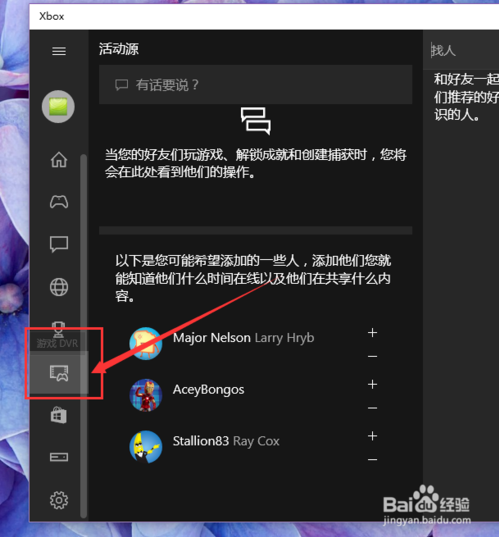Add AceyBongos with the plus icon
This screenshot has width=499, height=537.
pos(372,384)
